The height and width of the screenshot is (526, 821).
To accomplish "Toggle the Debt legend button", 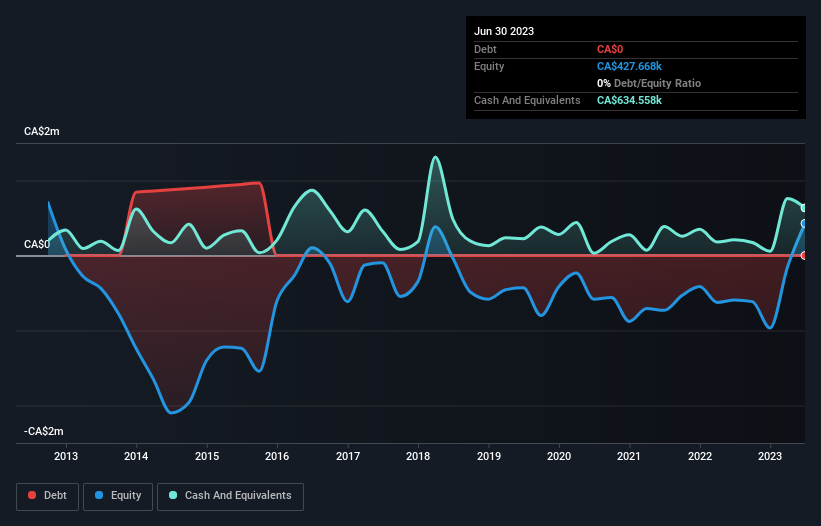I will tap(48, 496).
